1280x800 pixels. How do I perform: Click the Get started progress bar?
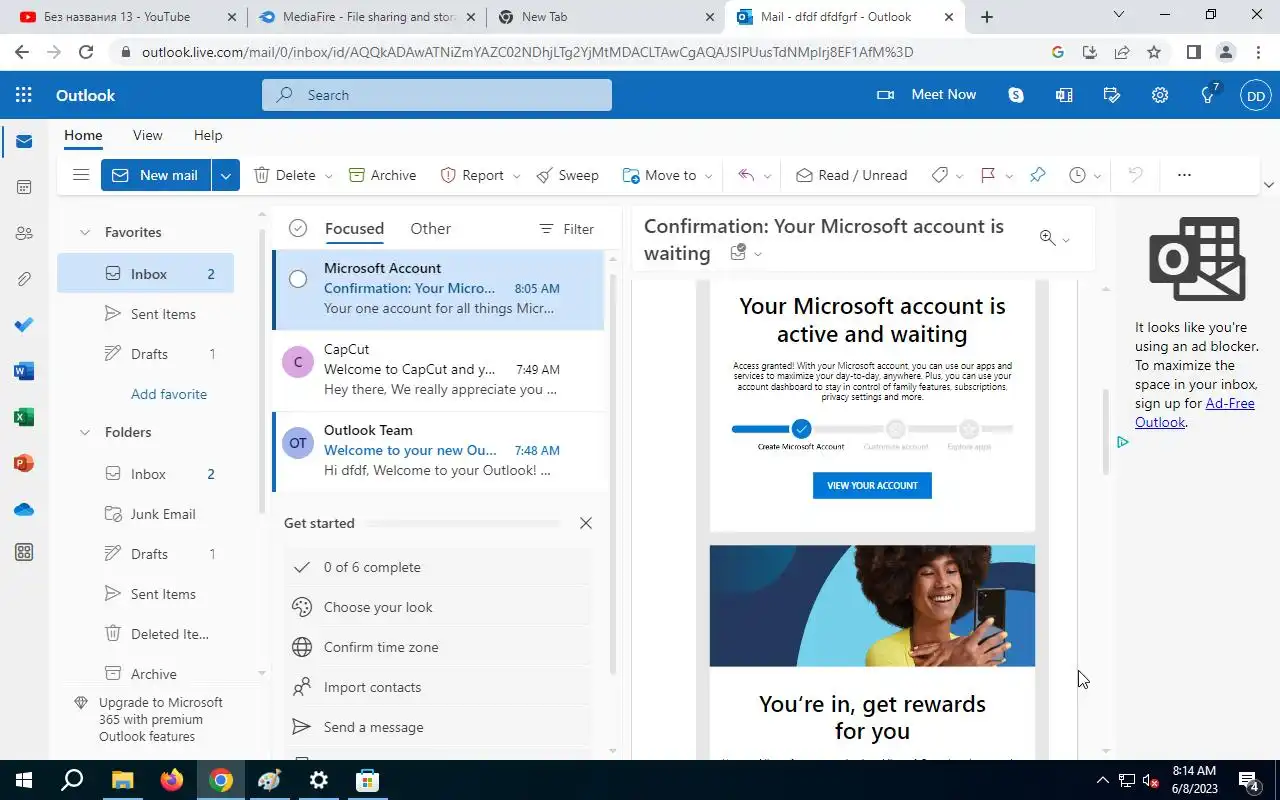coord(465,523)
